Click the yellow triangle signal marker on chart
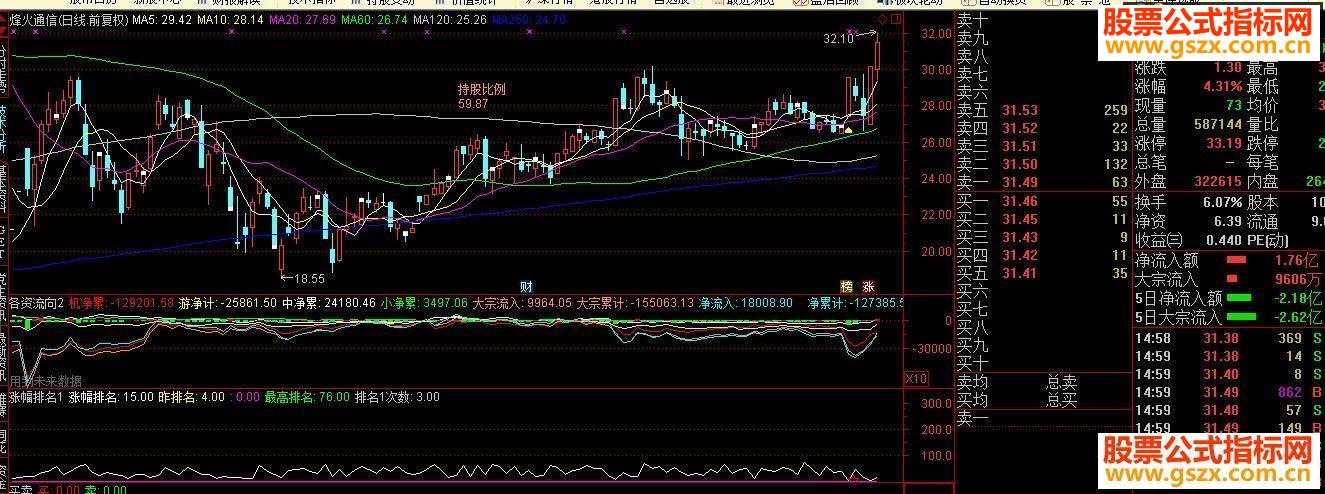Viewport: 1325px width, 494px height. click(848, 129)
